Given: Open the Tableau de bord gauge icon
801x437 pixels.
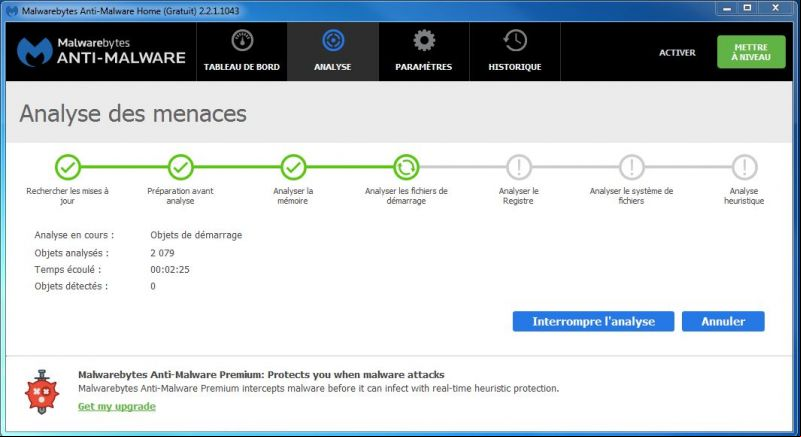Looking at the screenshot, I should [x=242, y=40].
